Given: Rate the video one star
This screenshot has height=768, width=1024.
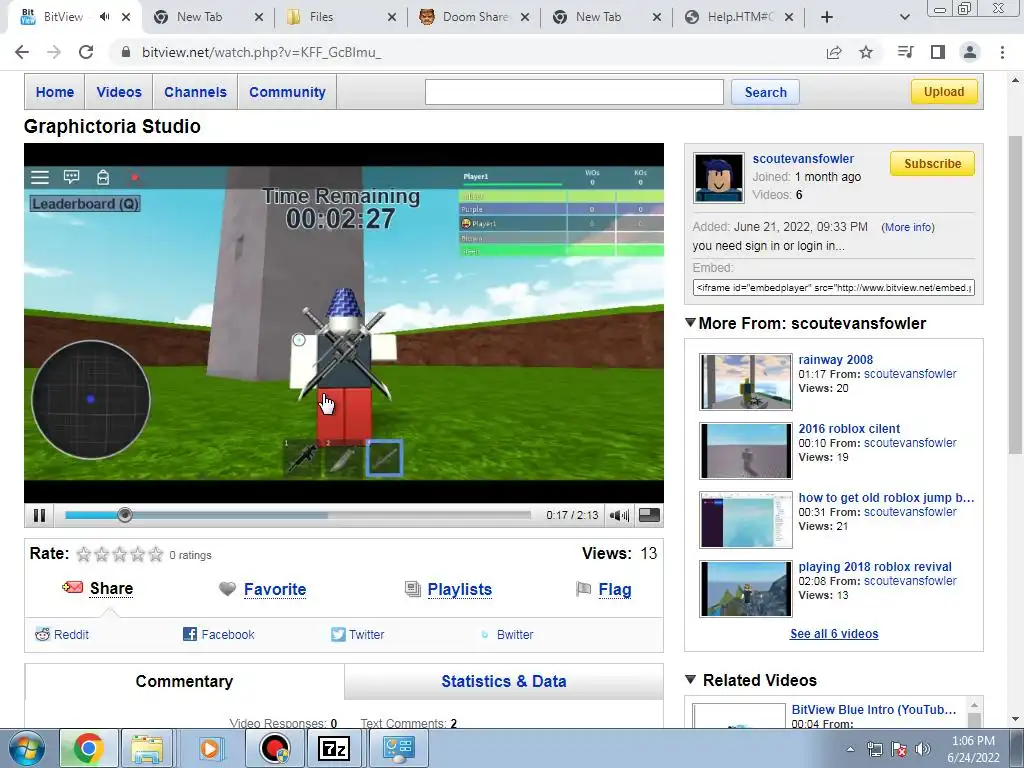Looking at the screenshot, I should [84, 554].
